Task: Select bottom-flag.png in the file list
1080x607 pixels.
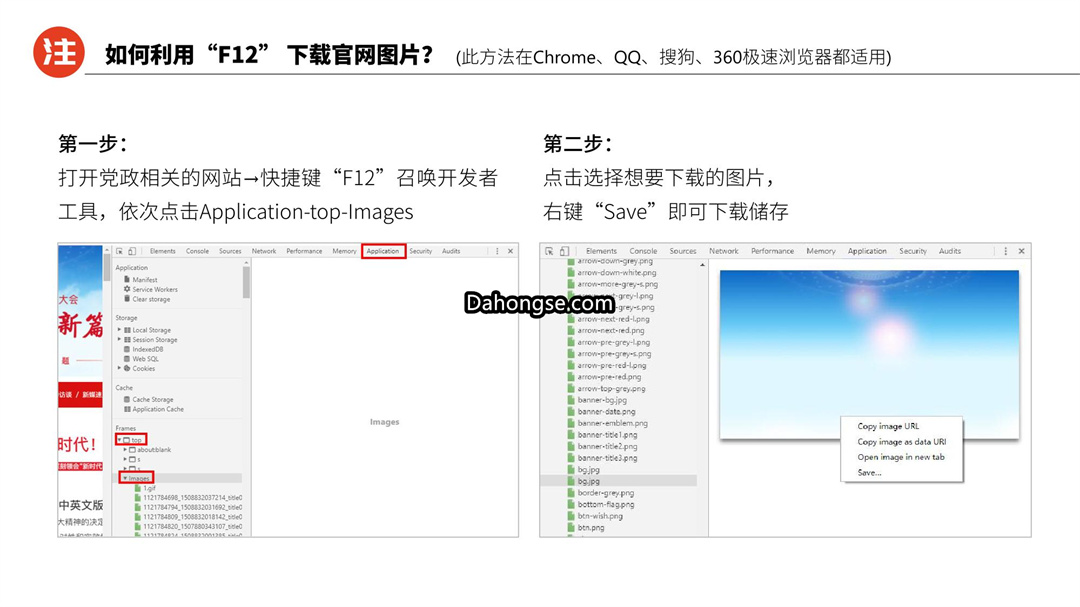Action: coord(606,504)
